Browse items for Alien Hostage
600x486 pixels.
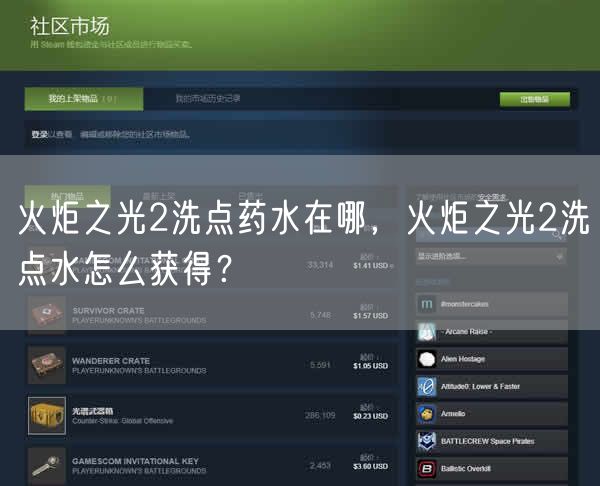(x=492, y=359)
